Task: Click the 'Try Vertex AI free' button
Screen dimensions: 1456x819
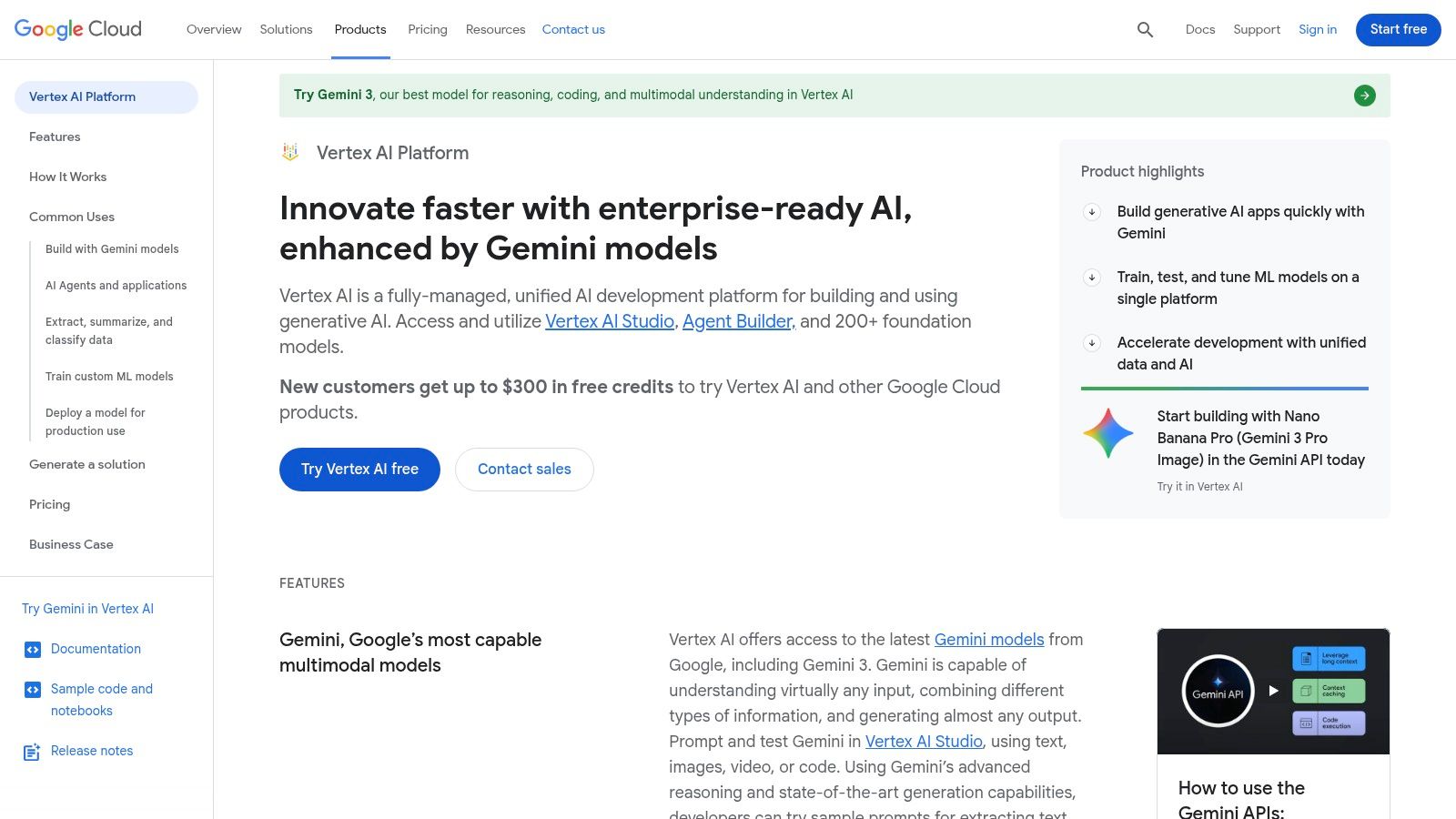Action: click(x=359, y=469)
